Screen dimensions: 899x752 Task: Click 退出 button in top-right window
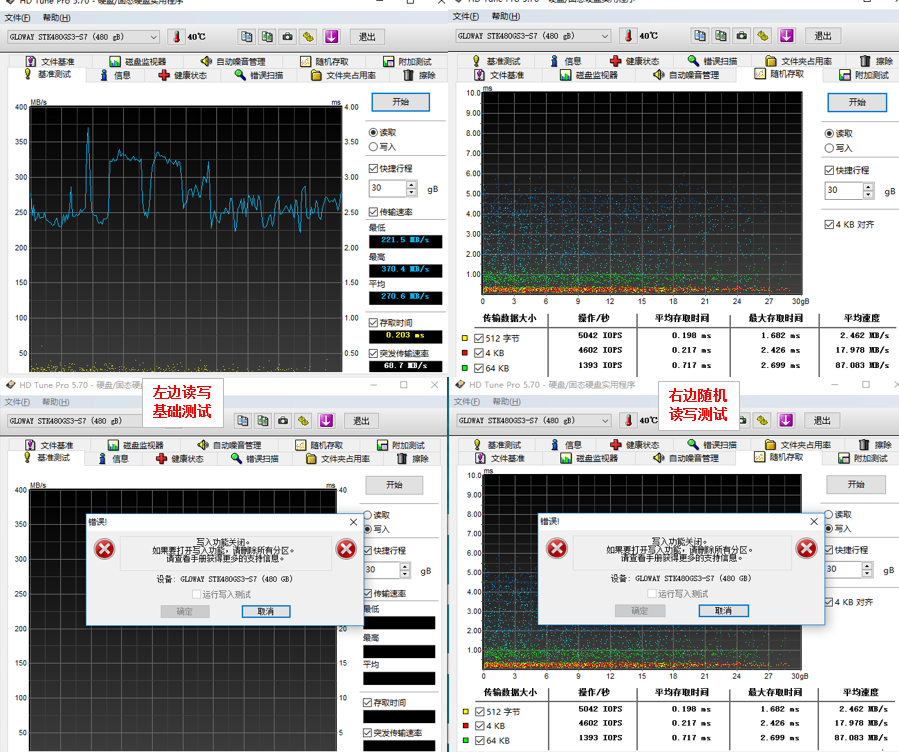tap(823, 36)
